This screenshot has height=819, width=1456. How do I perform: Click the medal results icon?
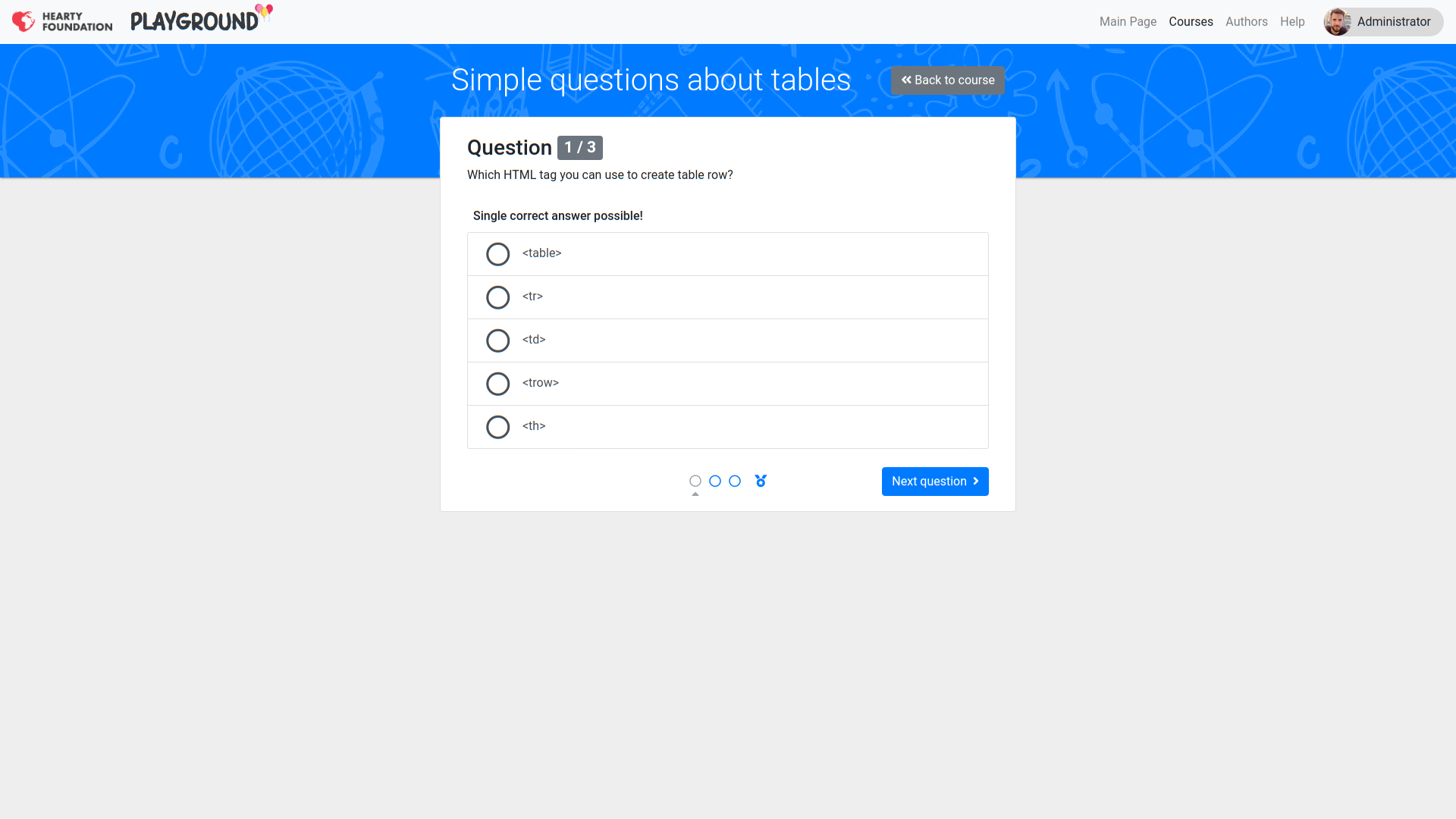pyautogui.click(x=761, y=481)
